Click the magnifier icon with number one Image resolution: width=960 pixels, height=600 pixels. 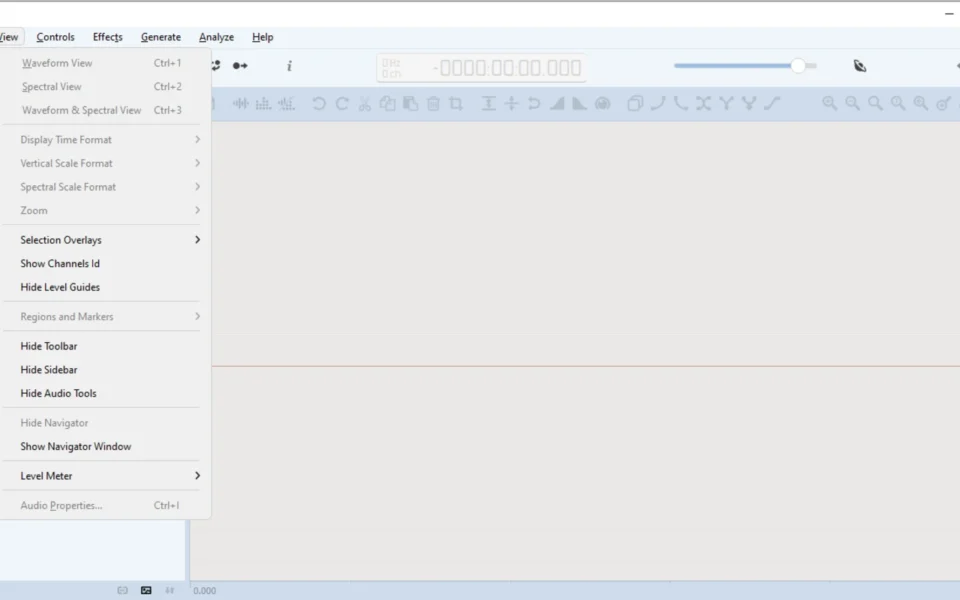pyautogui.click(x=898, y=103)
